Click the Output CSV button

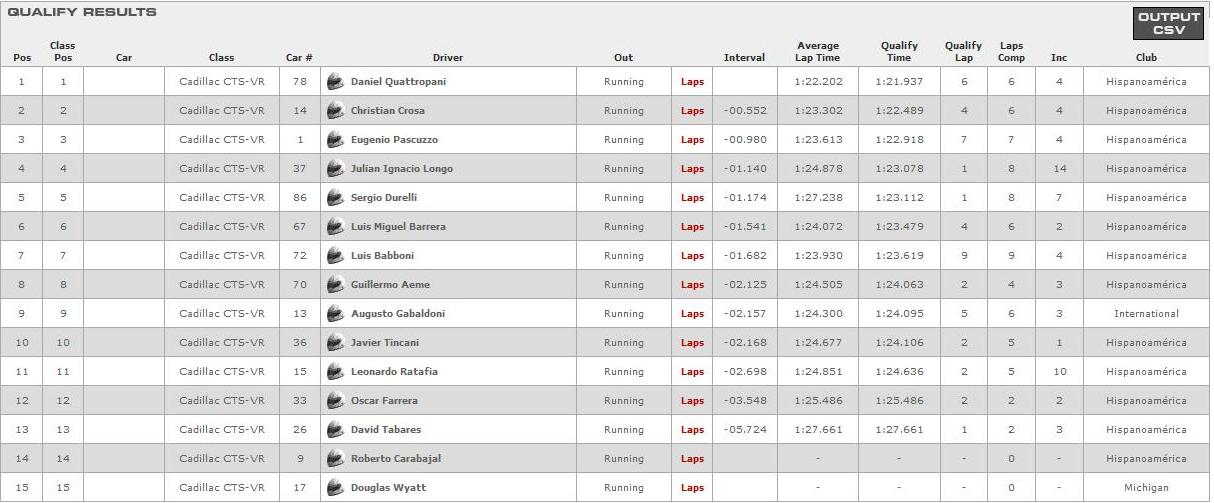(1168, 23)
